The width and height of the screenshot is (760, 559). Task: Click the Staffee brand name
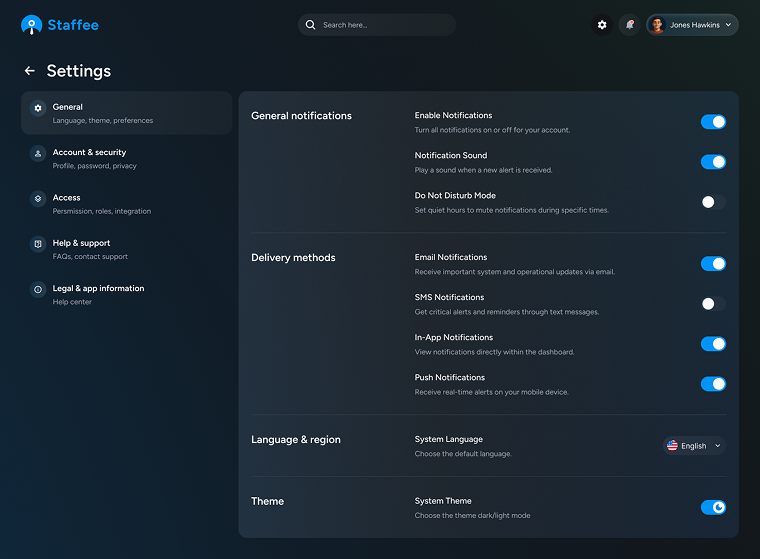(73, 25)
